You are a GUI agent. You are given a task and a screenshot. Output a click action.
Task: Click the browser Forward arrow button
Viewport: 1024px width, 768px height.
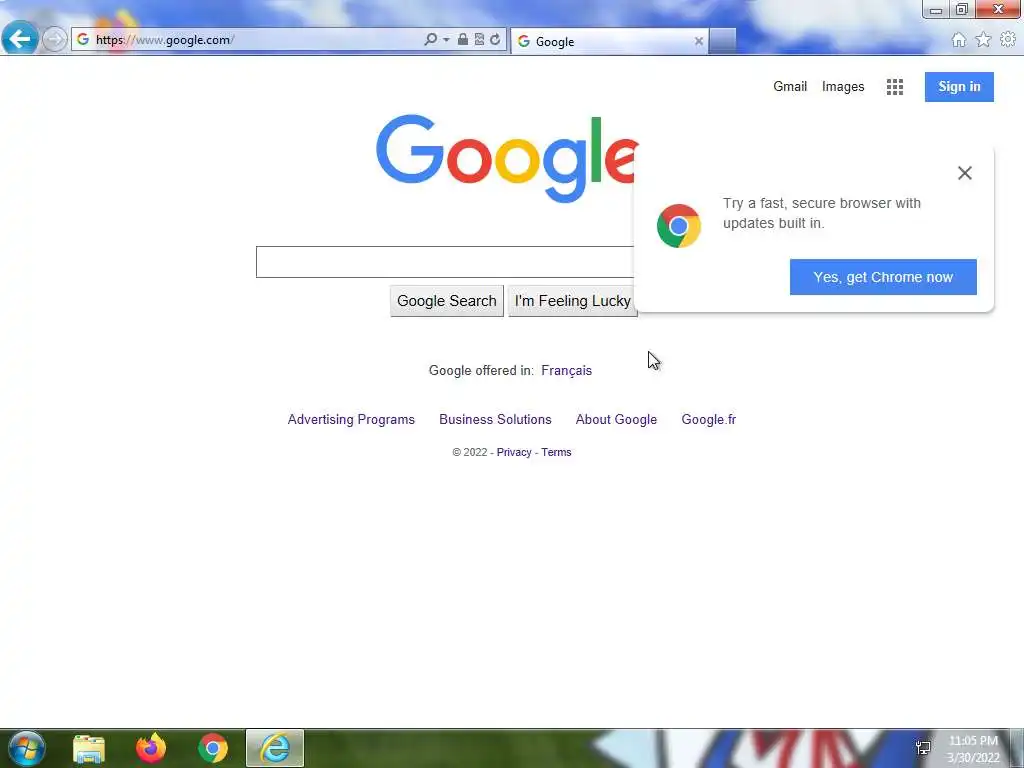pyautogui.click(x=54, y=39)
